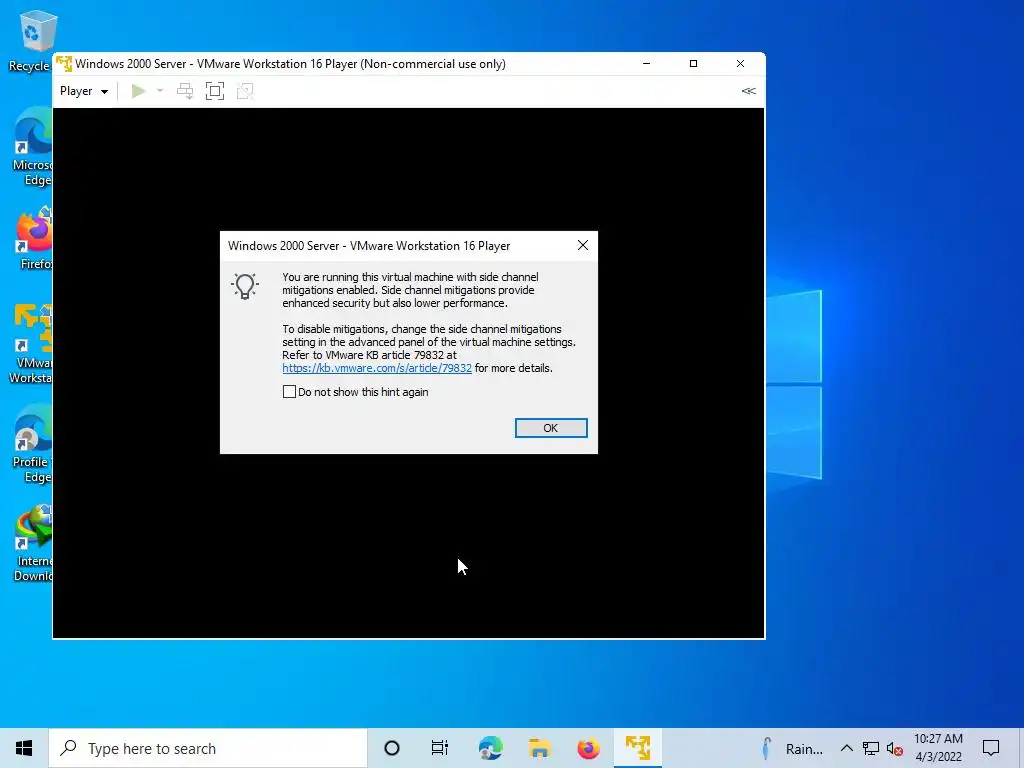Screen dimensions: 1024x768
Task: Open Edge from the taskbar
Action: click(x=490, y=748)
